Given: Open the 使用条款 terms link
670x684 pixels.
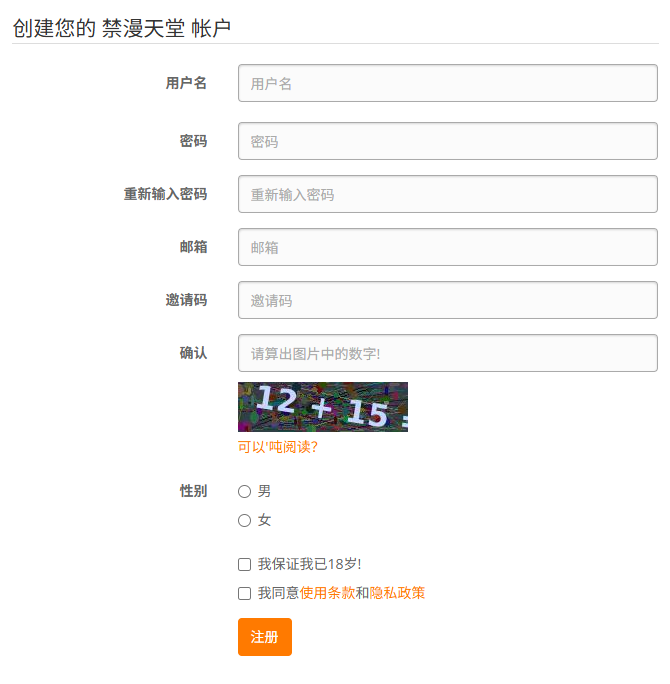Looking at the screenshot, I should point(327,593).
